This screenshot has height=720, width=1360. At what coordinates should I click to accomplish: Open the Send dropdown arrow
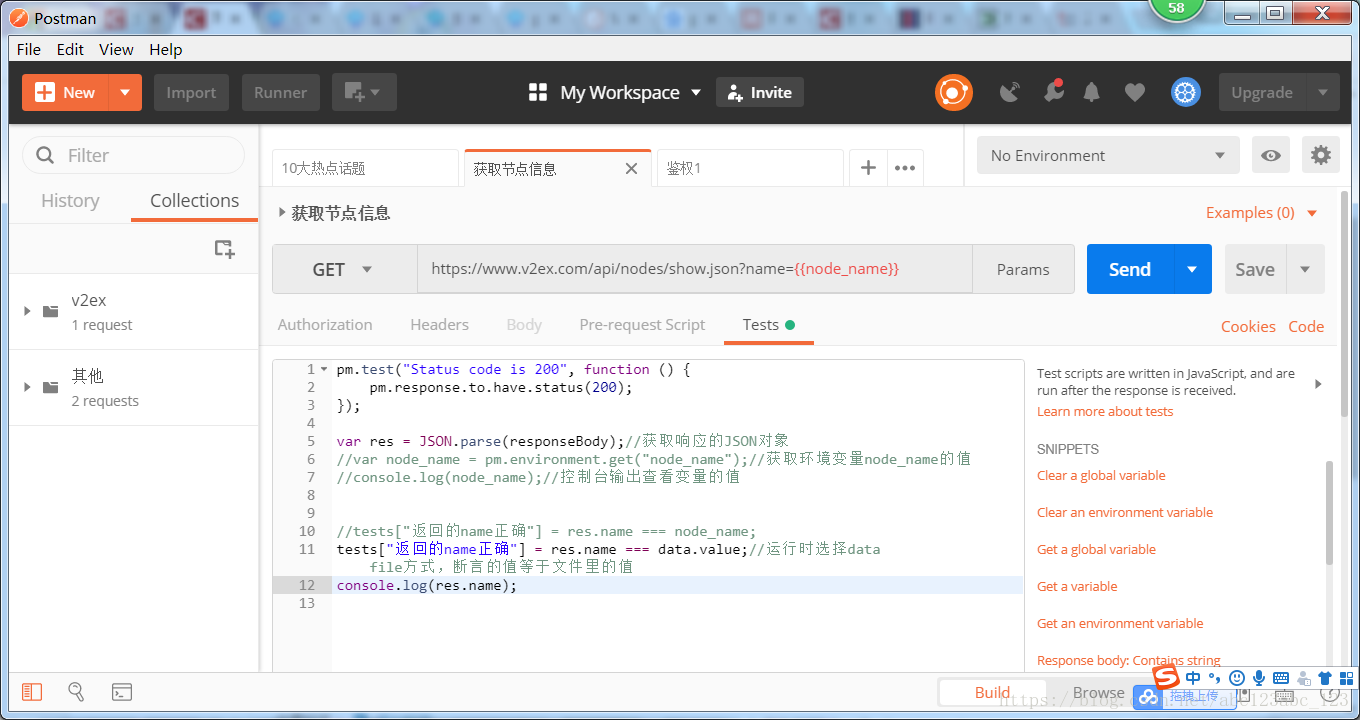click(1192, 269)
